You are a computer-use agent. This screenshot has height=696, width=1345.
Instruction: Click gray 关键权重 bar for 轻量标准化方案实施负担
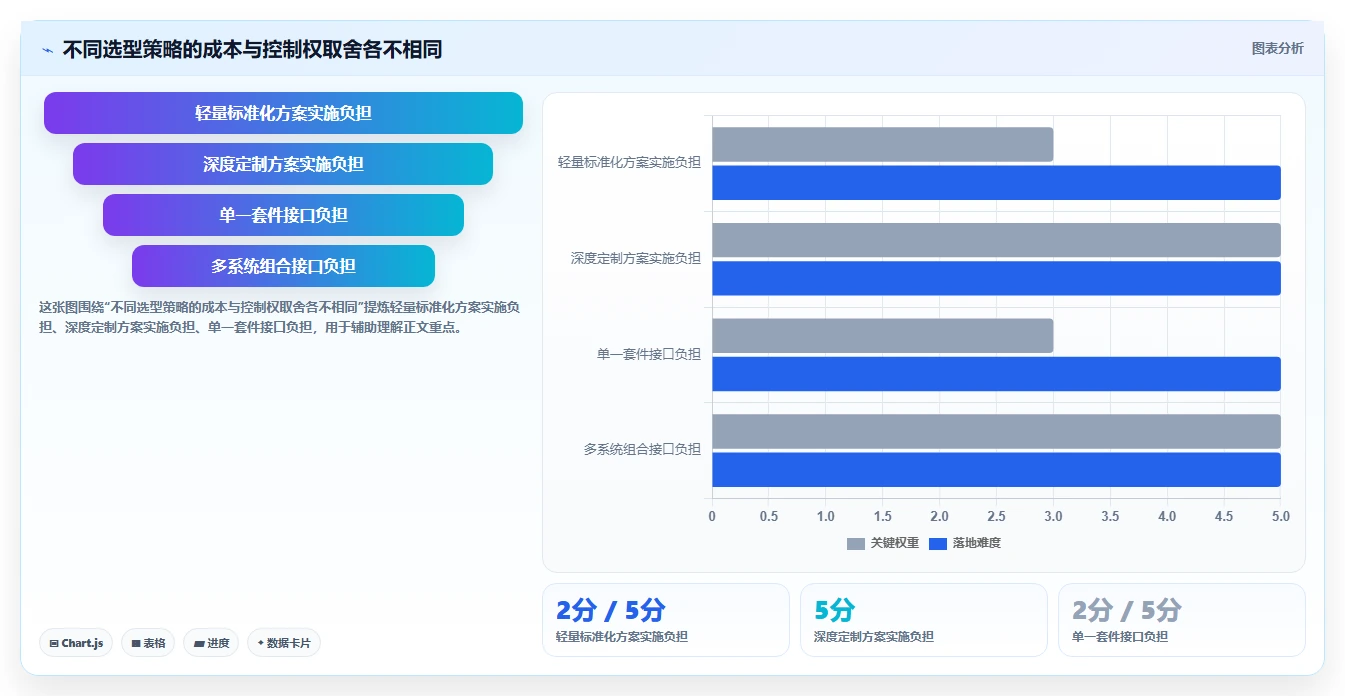(882, 144)
